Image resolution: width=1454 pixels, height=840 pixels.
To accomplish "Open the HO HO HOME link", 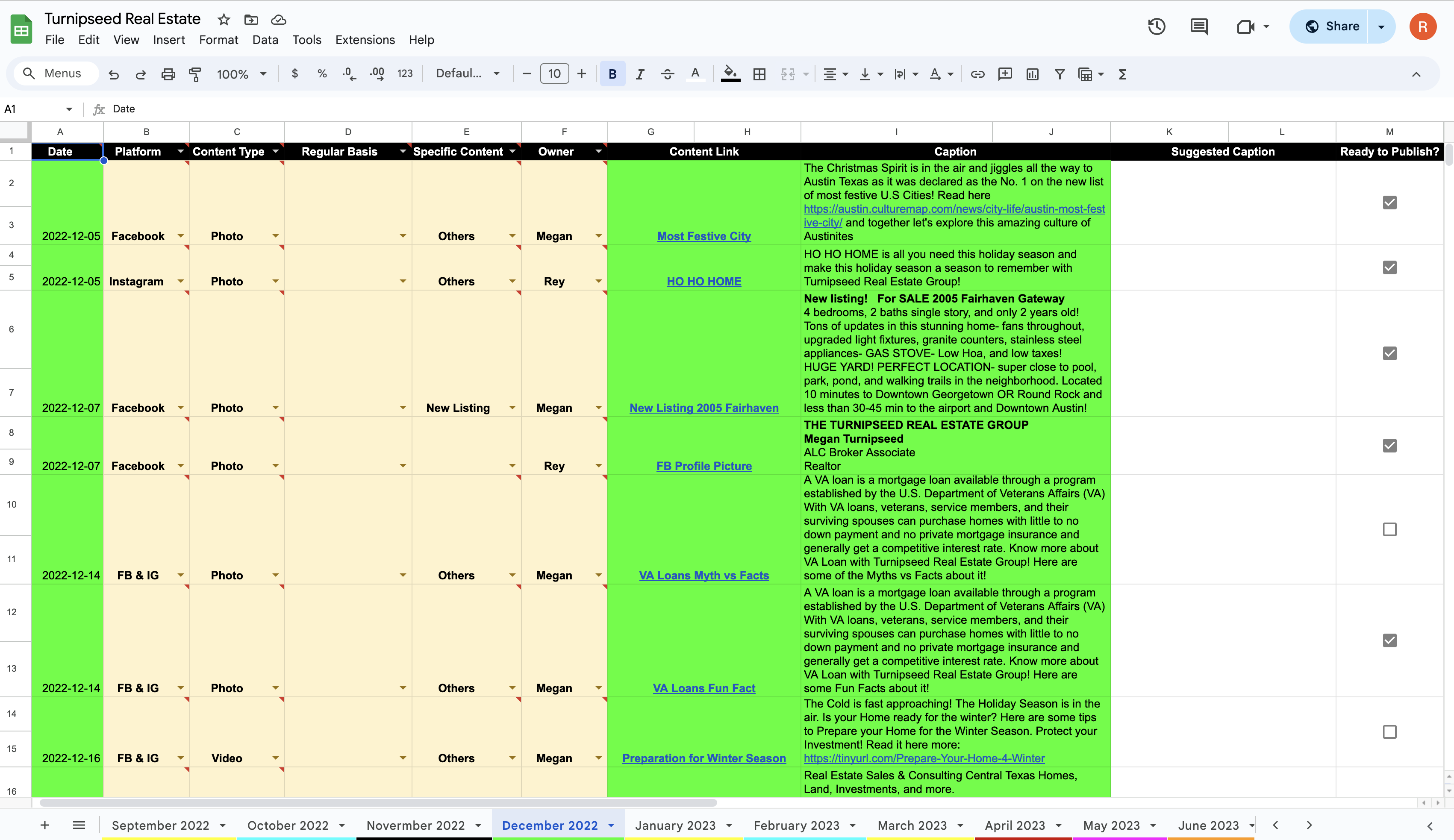I will click(704, 282).
